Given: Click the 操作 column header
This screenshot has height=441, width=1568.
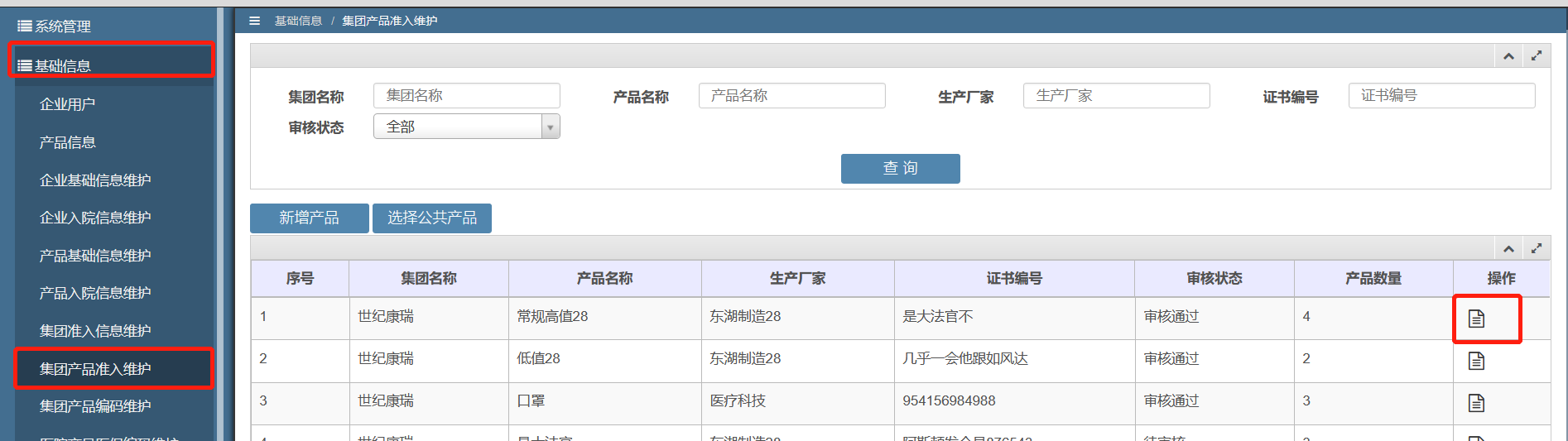Looking at the screenshot, I should 1502,279.
